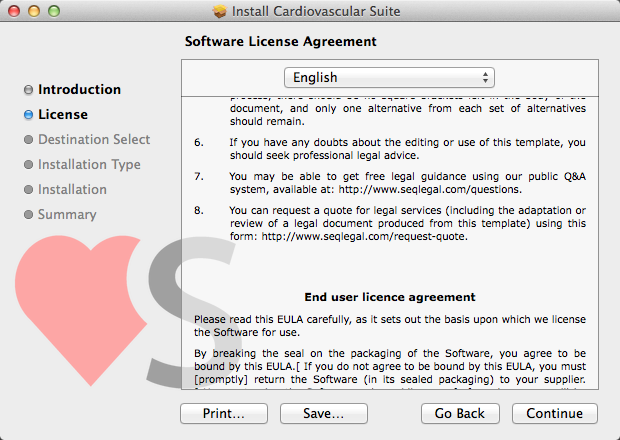The width and height of the screenshot is (620, 440).
Task: Click the seqlegal.com/request-quote URL
Action: [364, 236]
